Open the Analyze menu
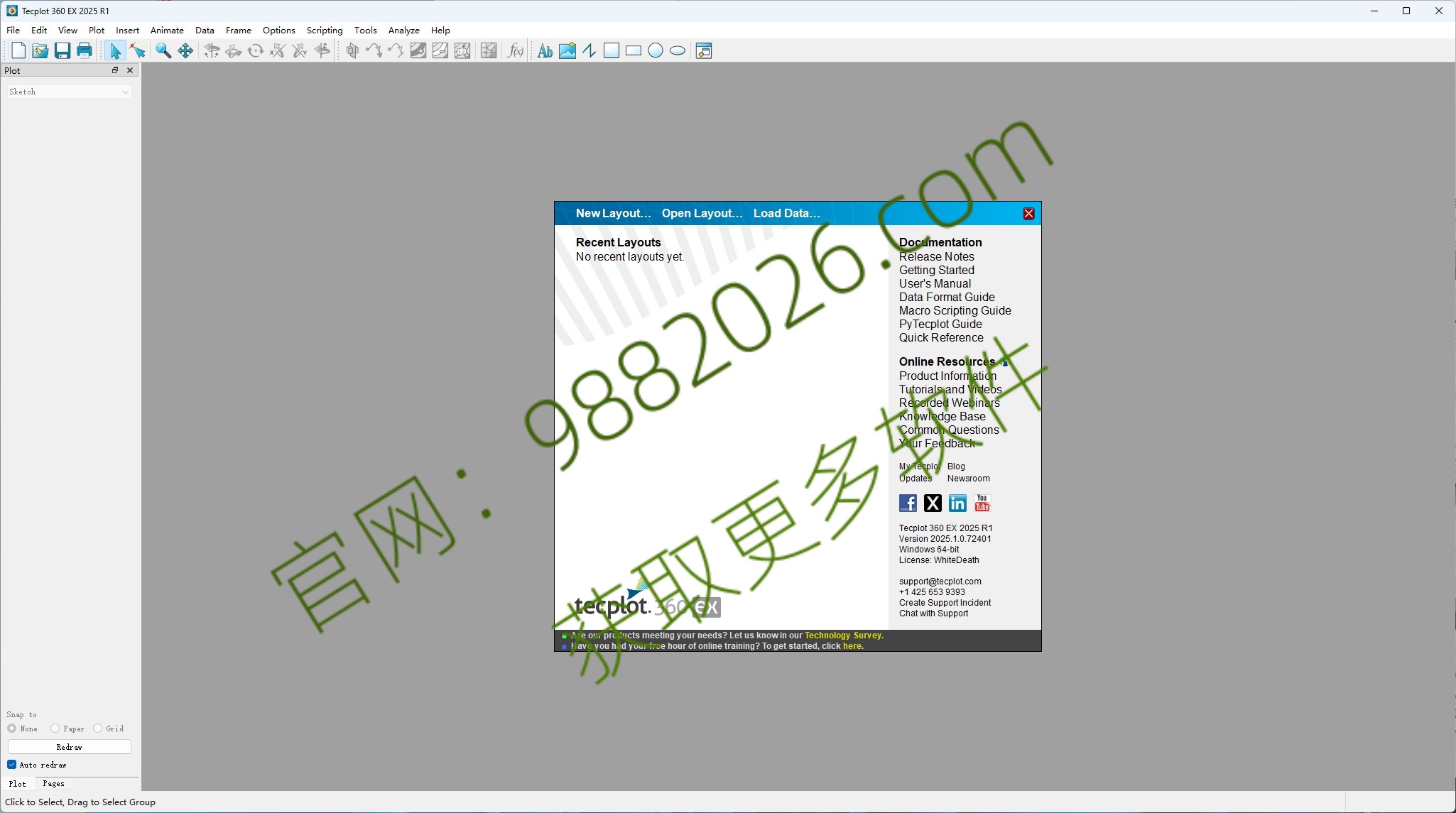This screenshot has height=813, width=1456. point(403,31)
